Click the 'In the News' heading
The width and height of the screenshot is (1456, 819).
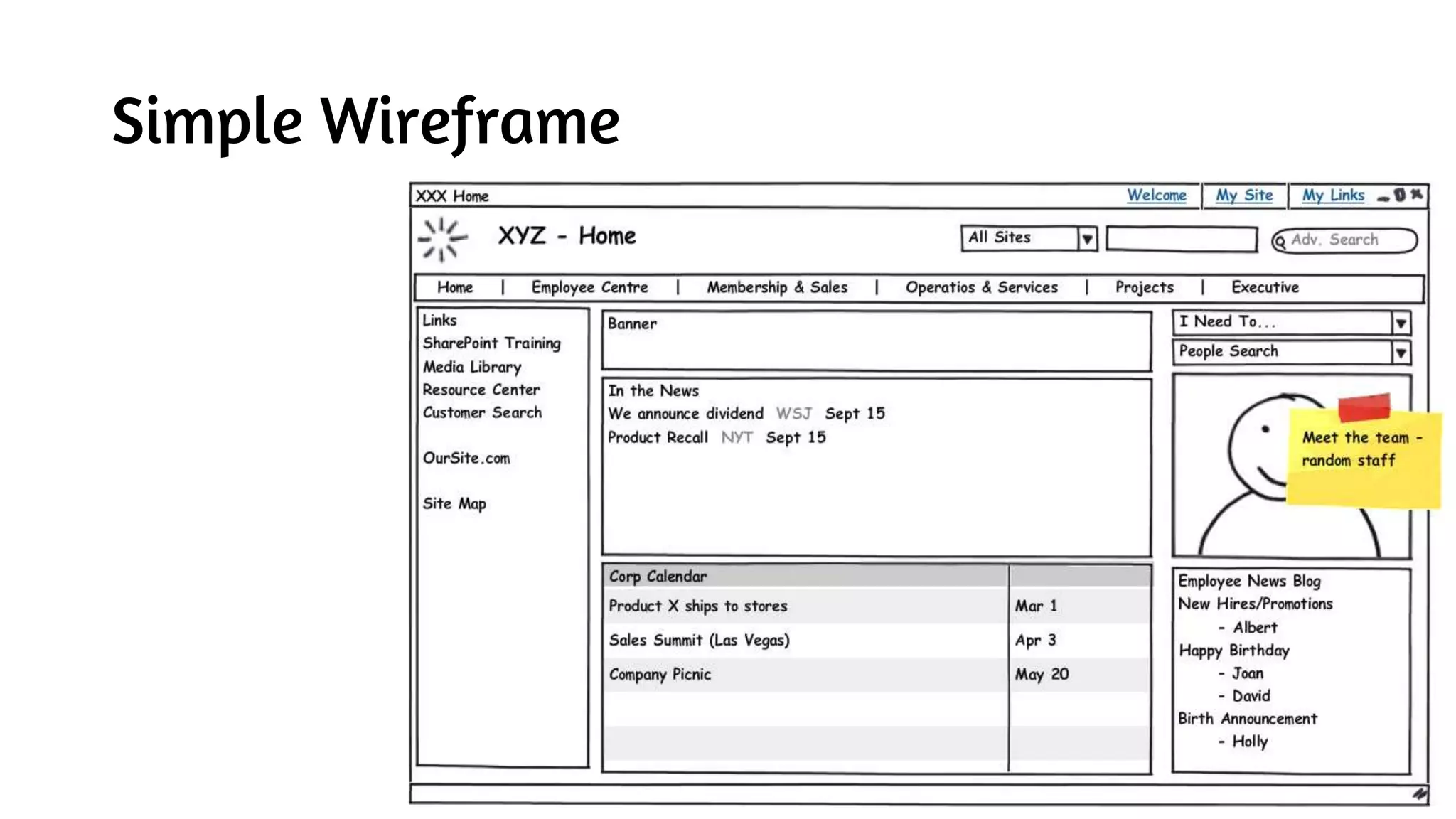653,391
